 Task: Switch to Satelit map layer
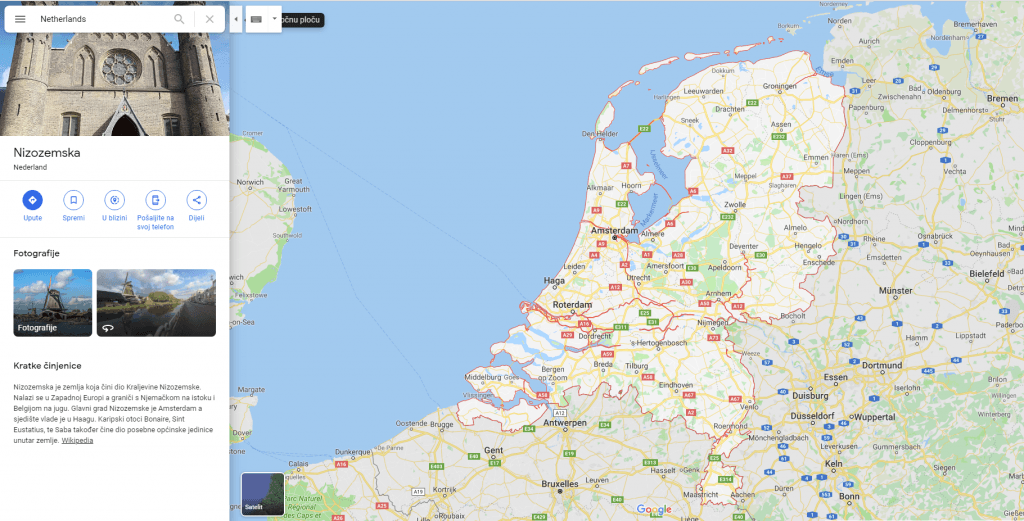pos(263,494)
